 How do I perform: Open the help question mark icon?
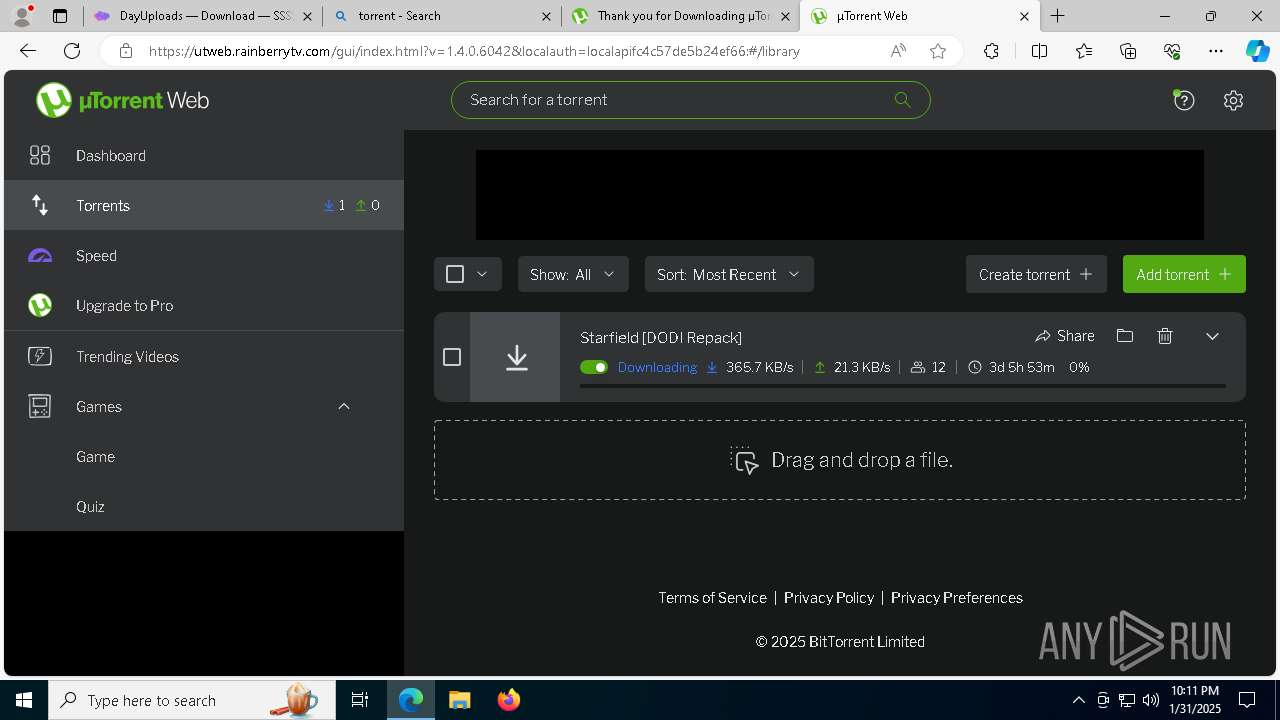[x=1184, y=100]
